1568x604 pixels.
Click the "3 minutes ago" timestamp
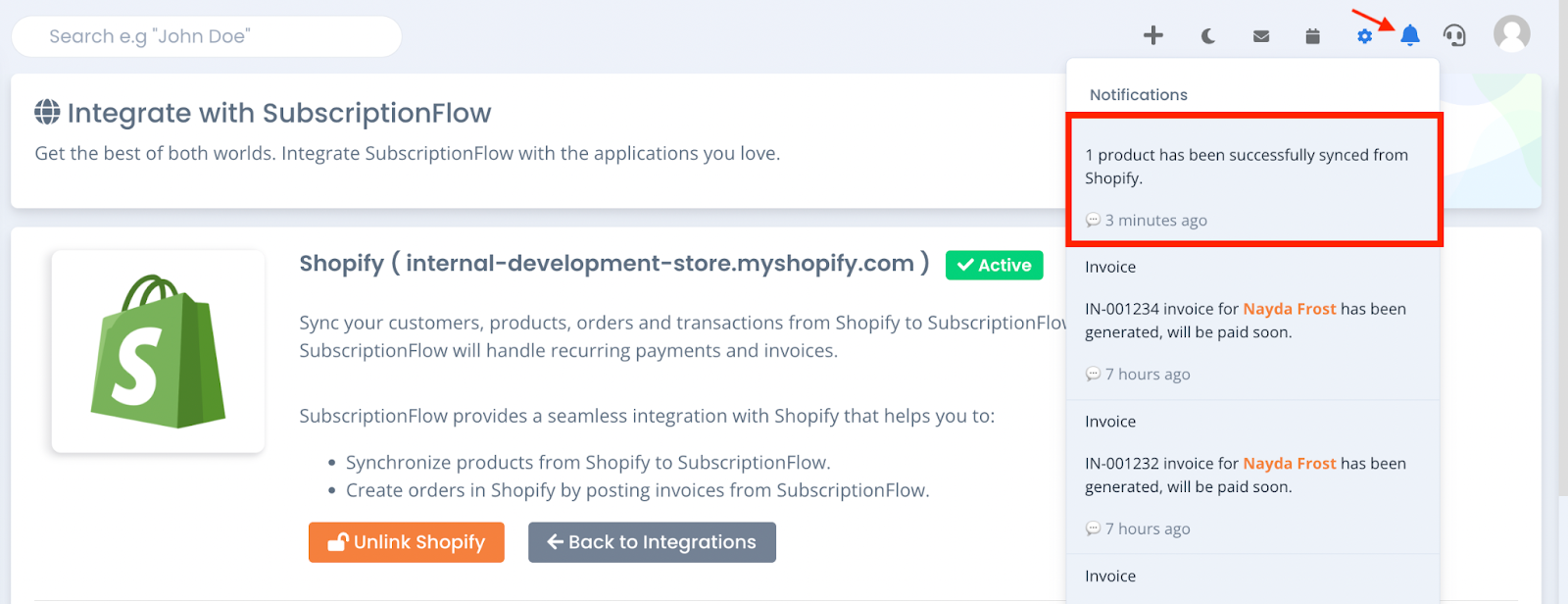click(1156, 221)
